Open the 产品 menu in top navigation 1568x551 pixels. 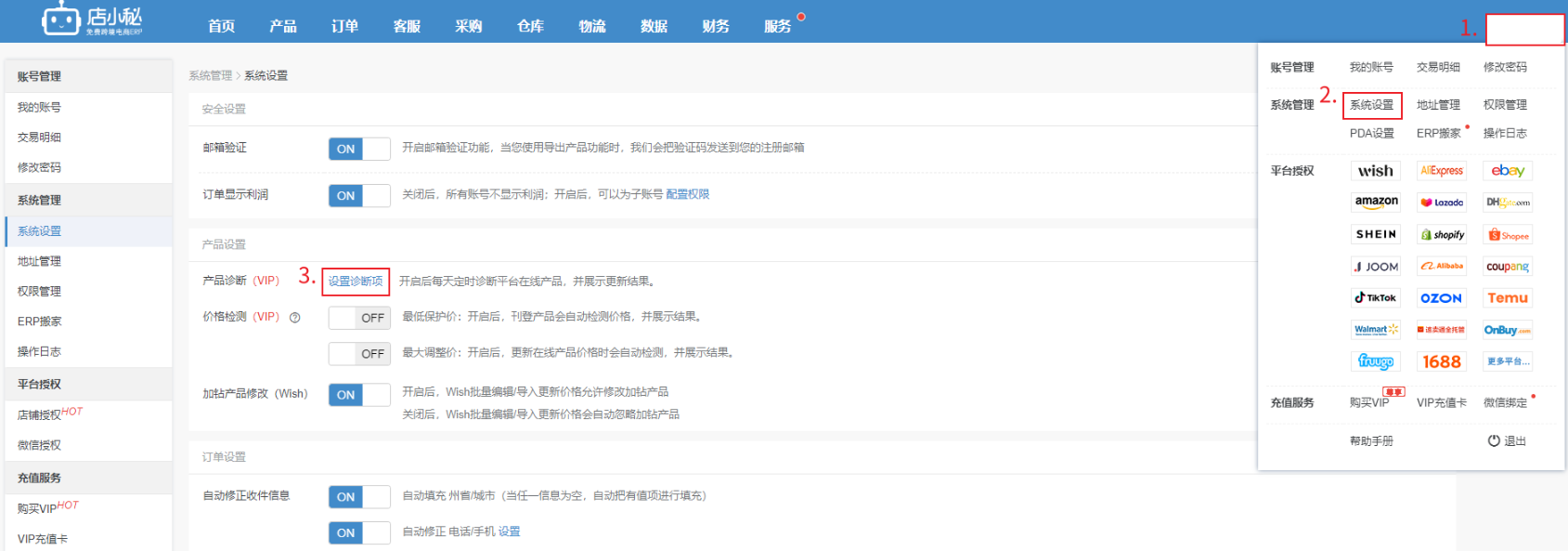283,26
